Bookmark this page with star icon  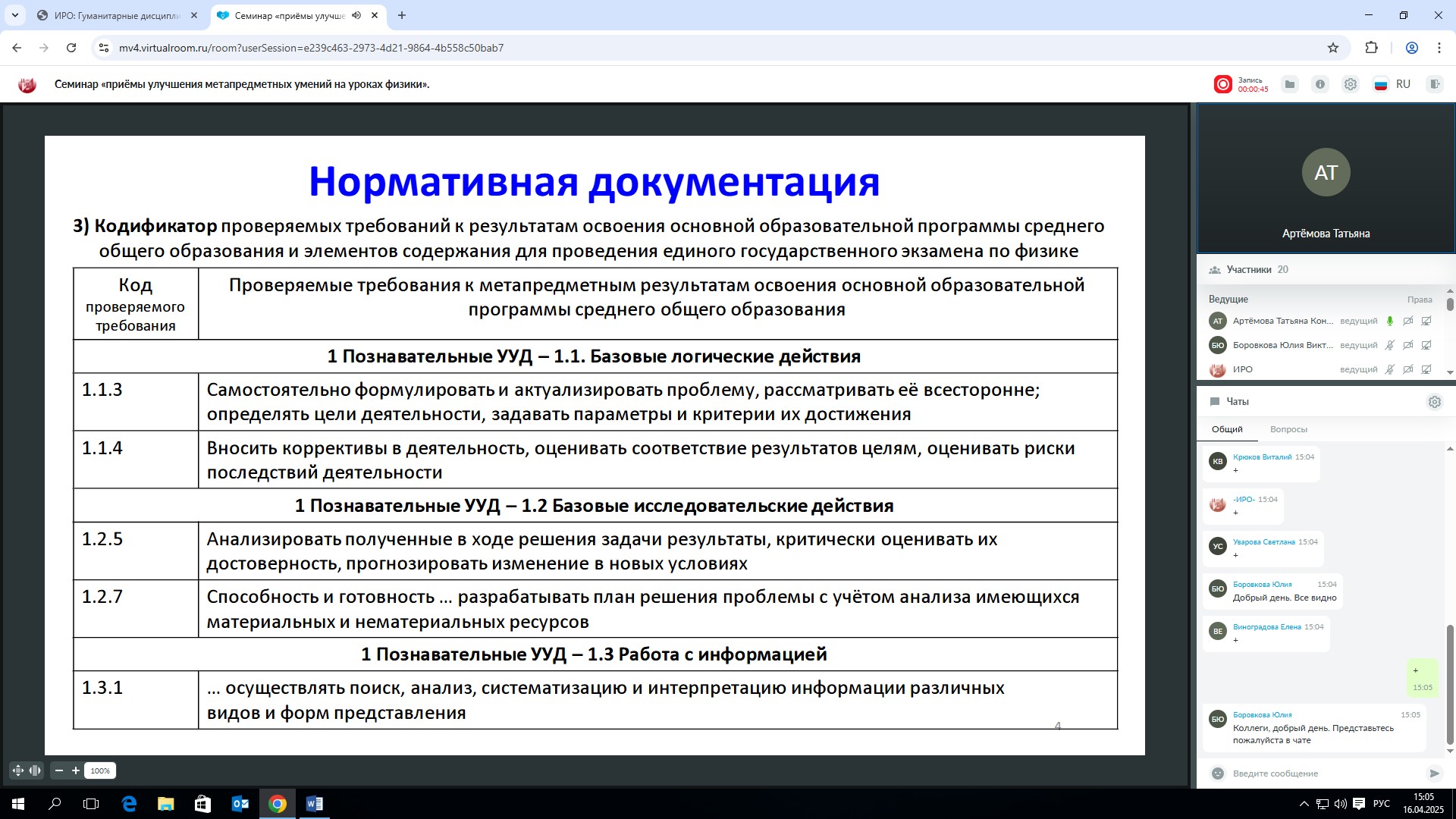click(1333, 48)
